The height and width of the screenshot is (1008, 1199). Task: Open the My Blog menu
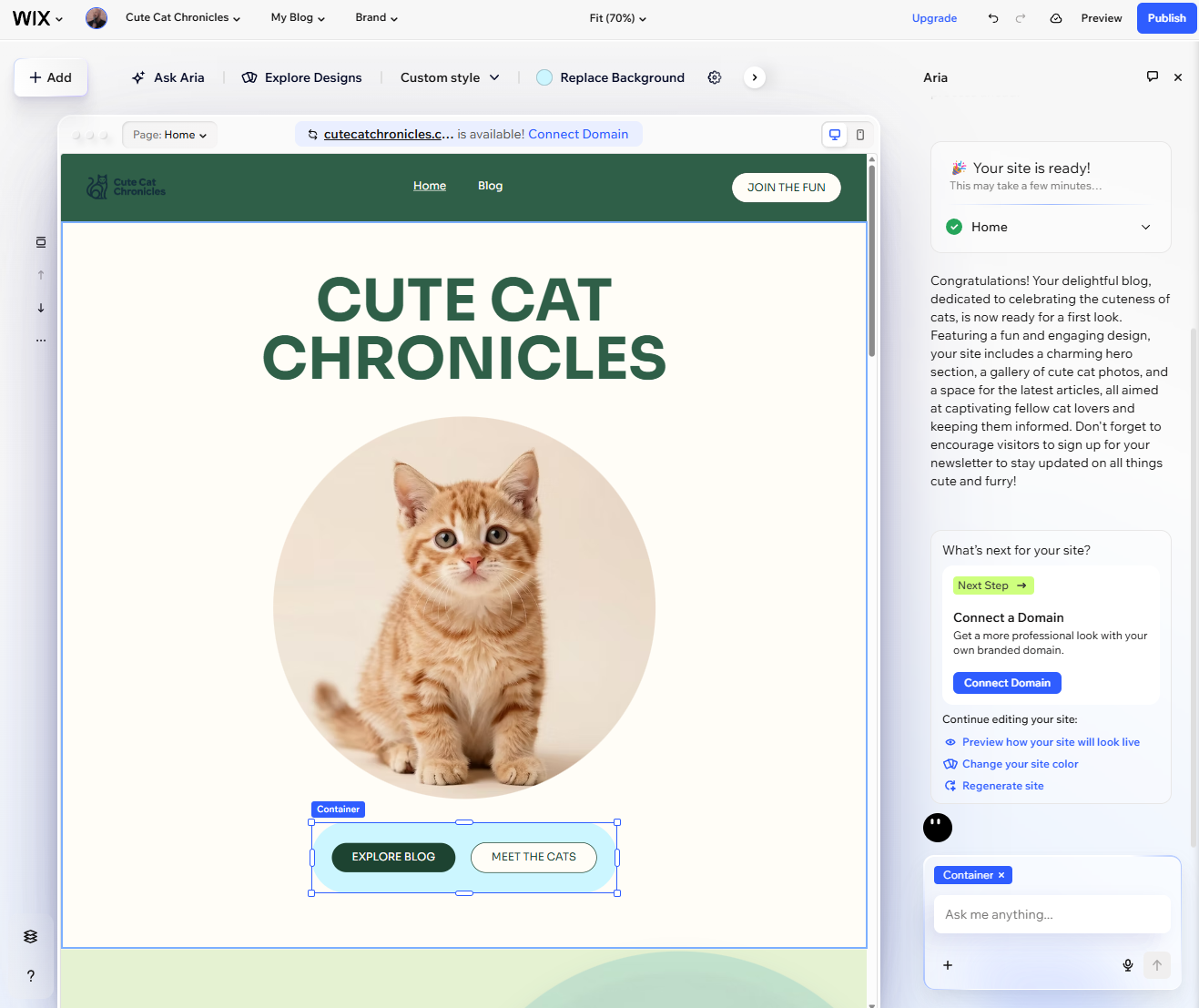298,17
